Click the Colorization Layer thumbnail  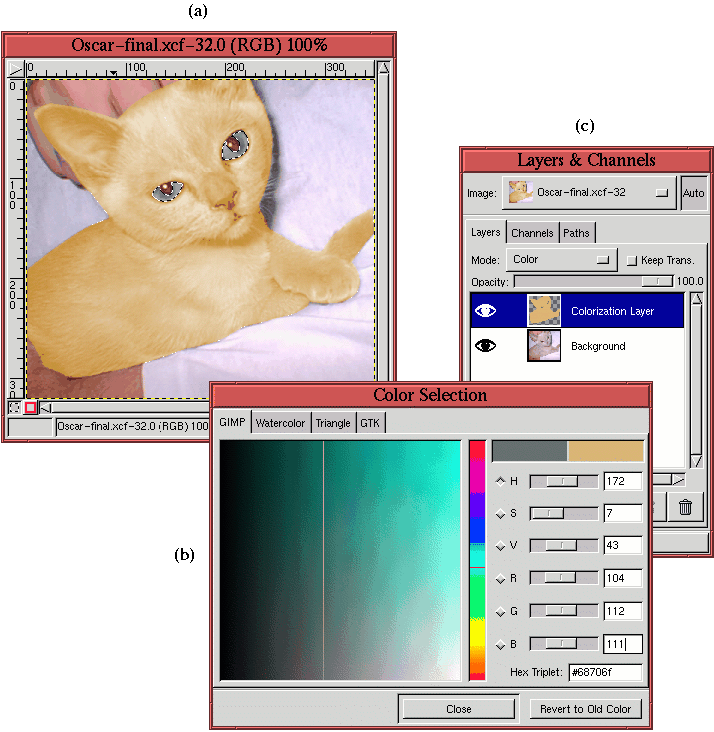click(x=544, y=311)
